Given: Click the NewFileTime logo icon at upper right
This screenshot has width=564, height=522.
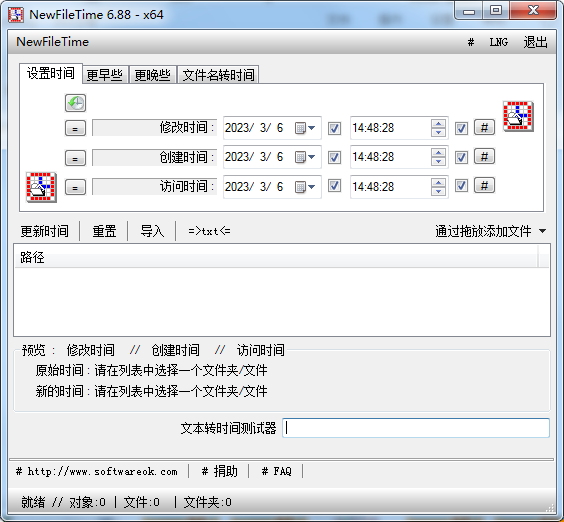Looking at the screenshot, I should coord(518,116).
